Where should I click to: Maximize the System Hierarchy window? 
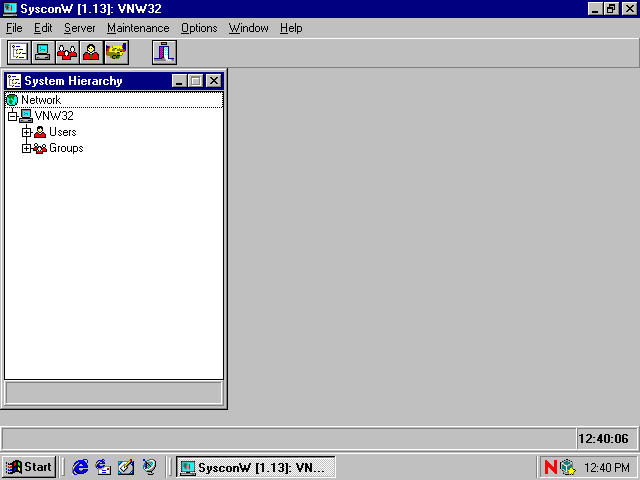coord(196,81)
